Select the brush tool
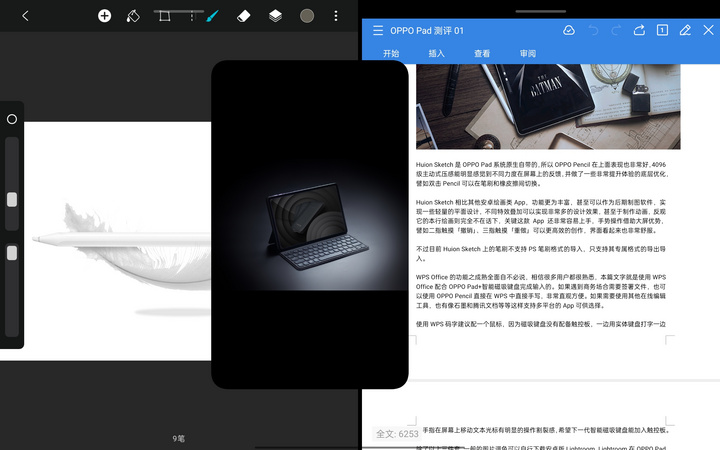 point(212,16)
